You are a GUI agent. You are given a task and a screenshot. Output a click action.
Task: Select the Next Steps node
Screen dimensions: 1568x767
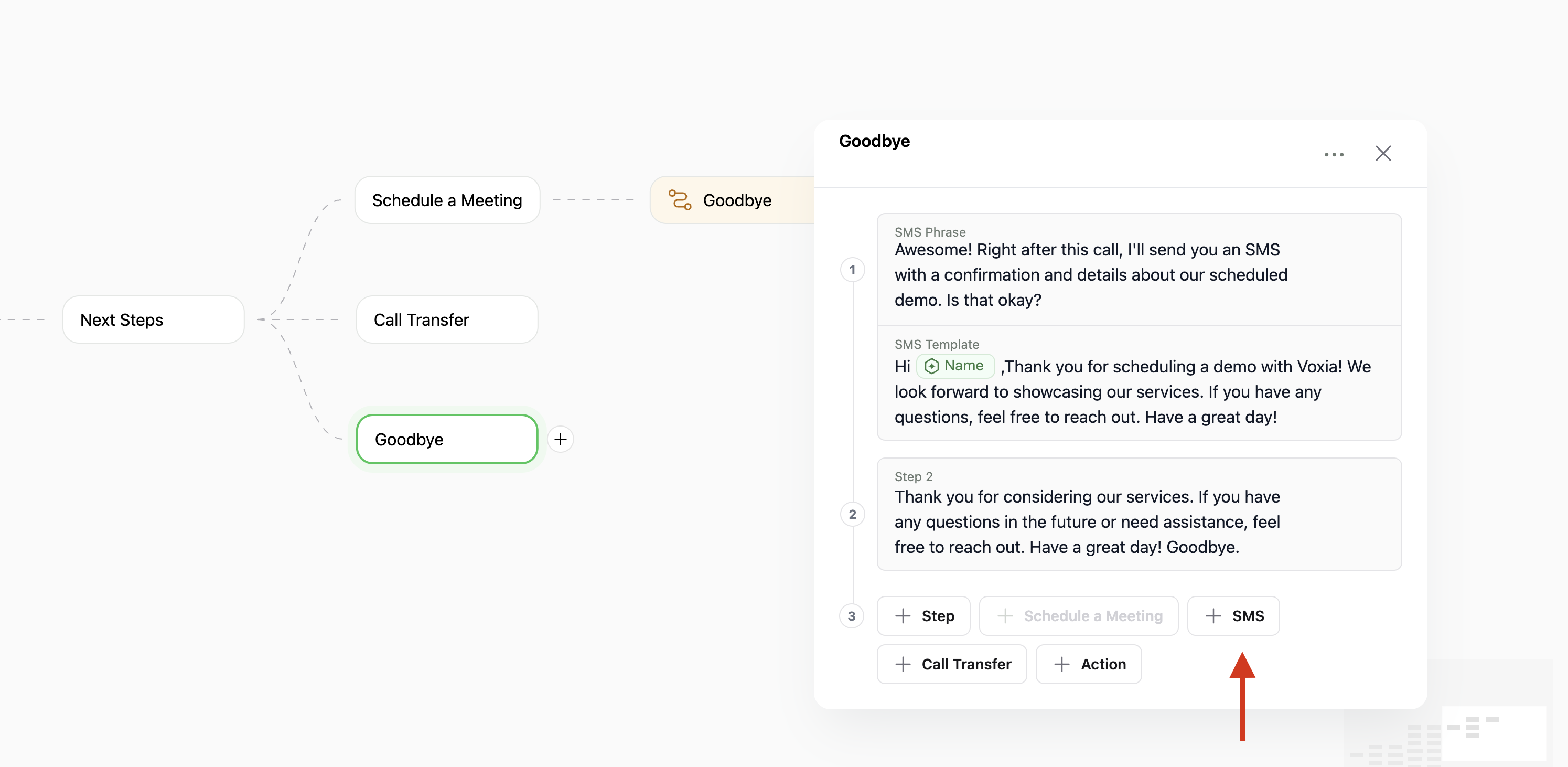[153, 319]
